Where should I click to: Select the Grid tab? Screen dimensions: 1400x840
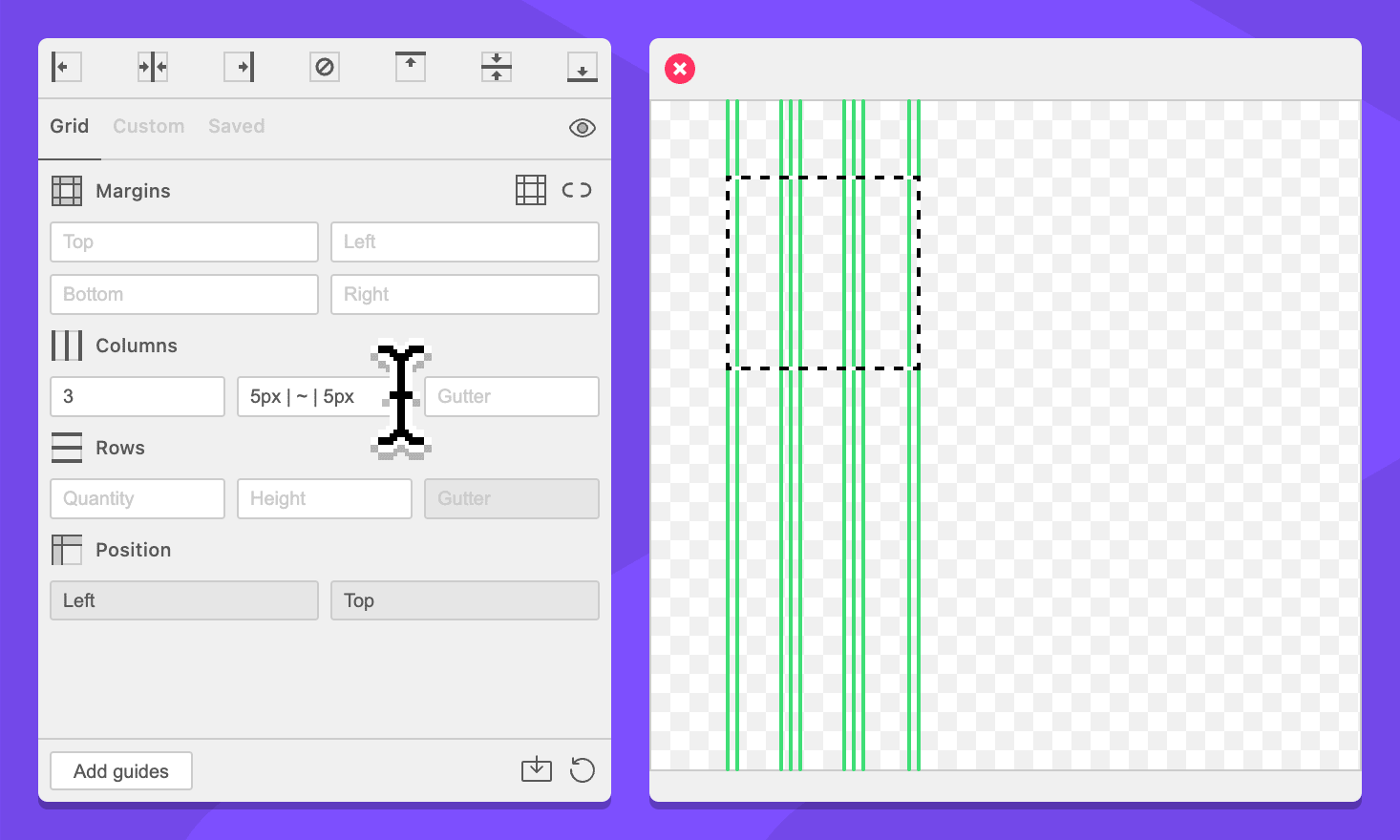69,126
